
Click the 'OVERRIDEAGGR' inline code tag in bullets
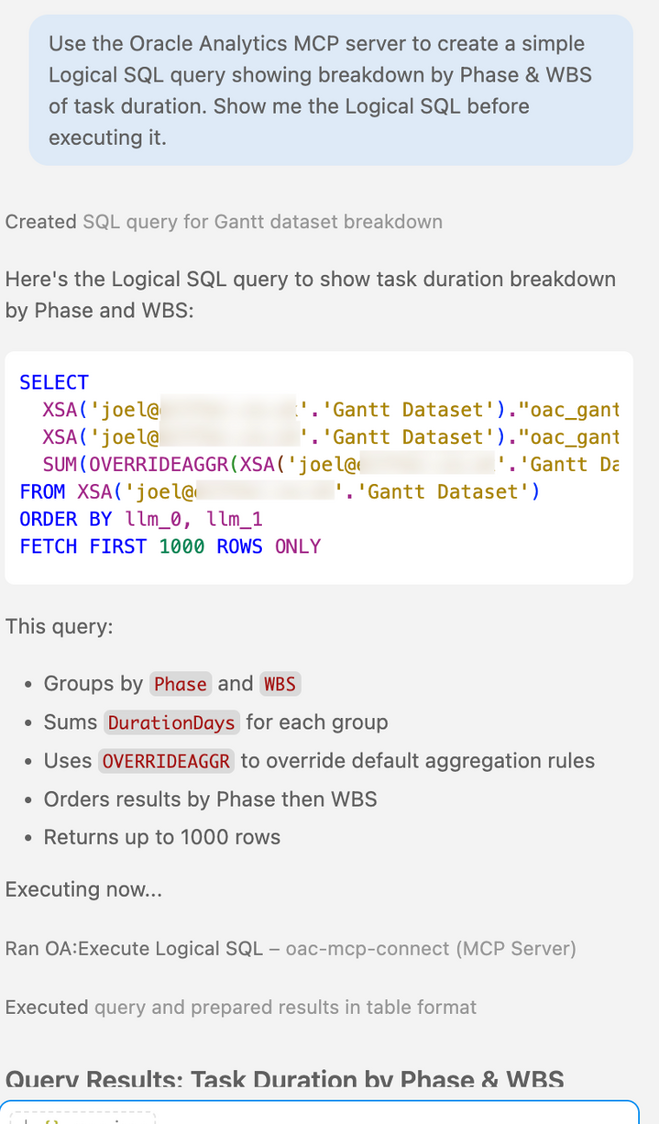click(x=166, y=761)
